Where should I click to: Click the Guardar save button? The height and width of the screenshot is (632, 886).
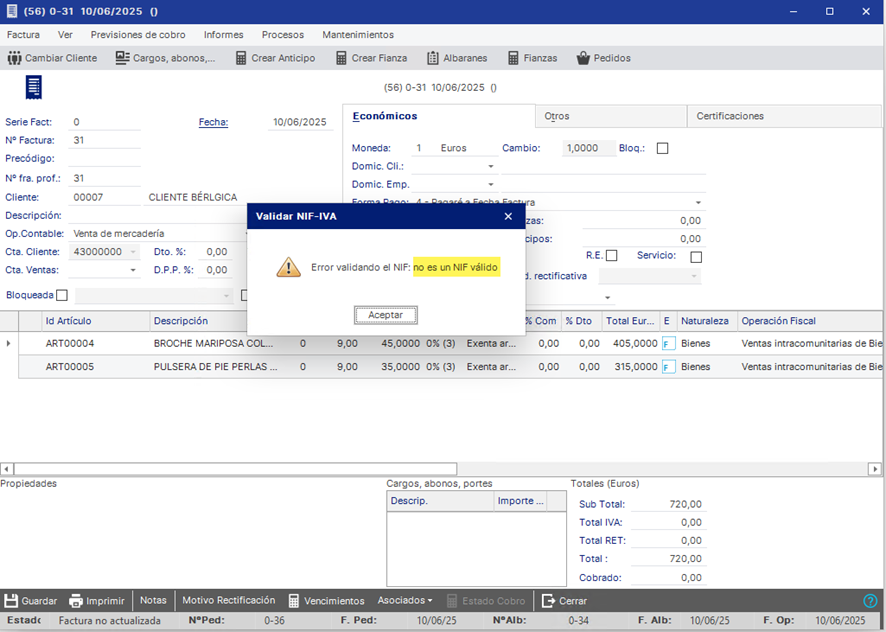[x=31, y=600]
